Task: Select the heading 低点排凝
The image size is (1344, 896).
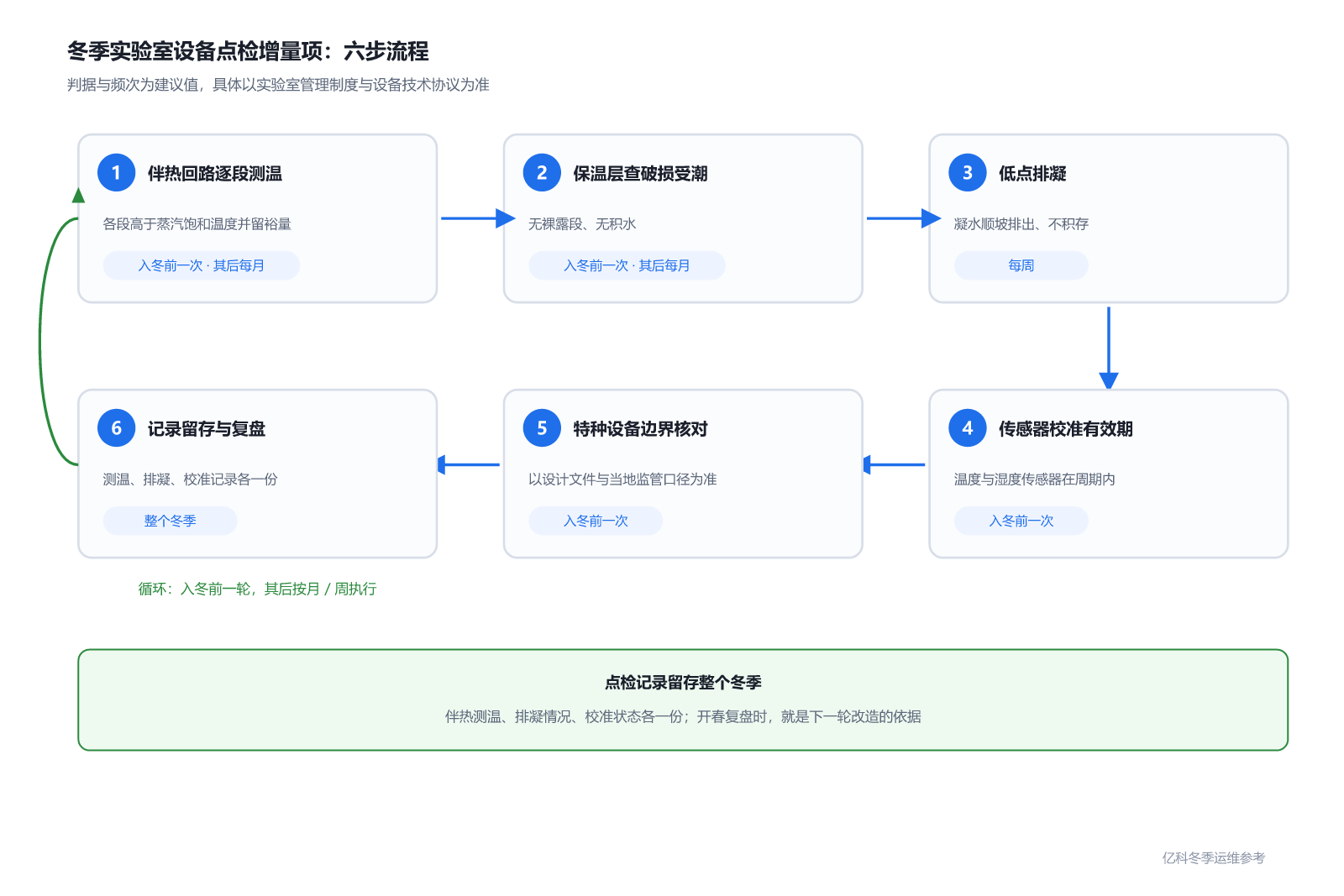Action: [1032, 174]
